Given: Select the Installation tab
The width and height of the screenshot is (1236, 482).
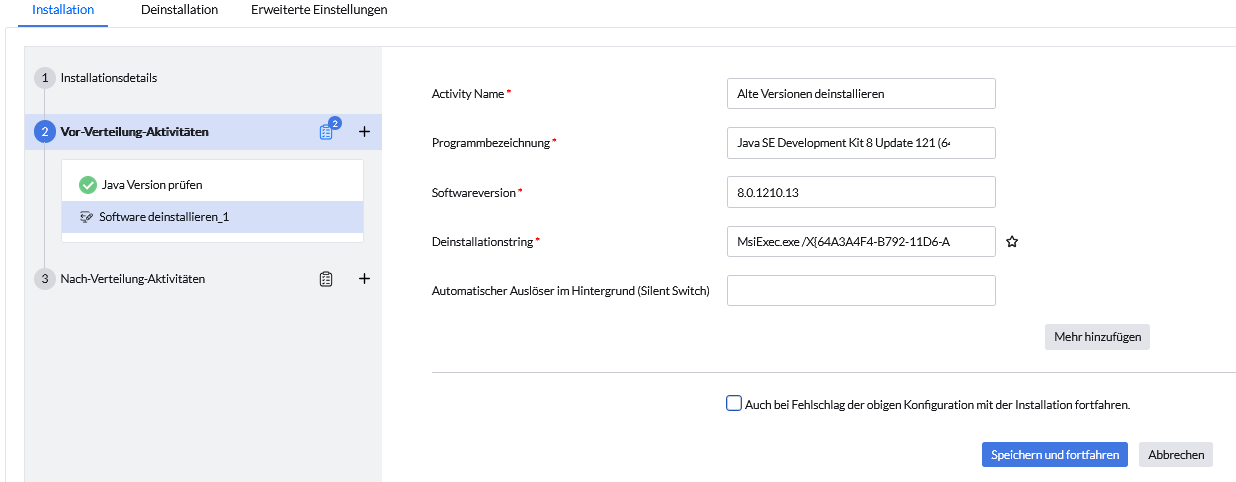Looking at the screenshot, I should click(x=63, y=10).
